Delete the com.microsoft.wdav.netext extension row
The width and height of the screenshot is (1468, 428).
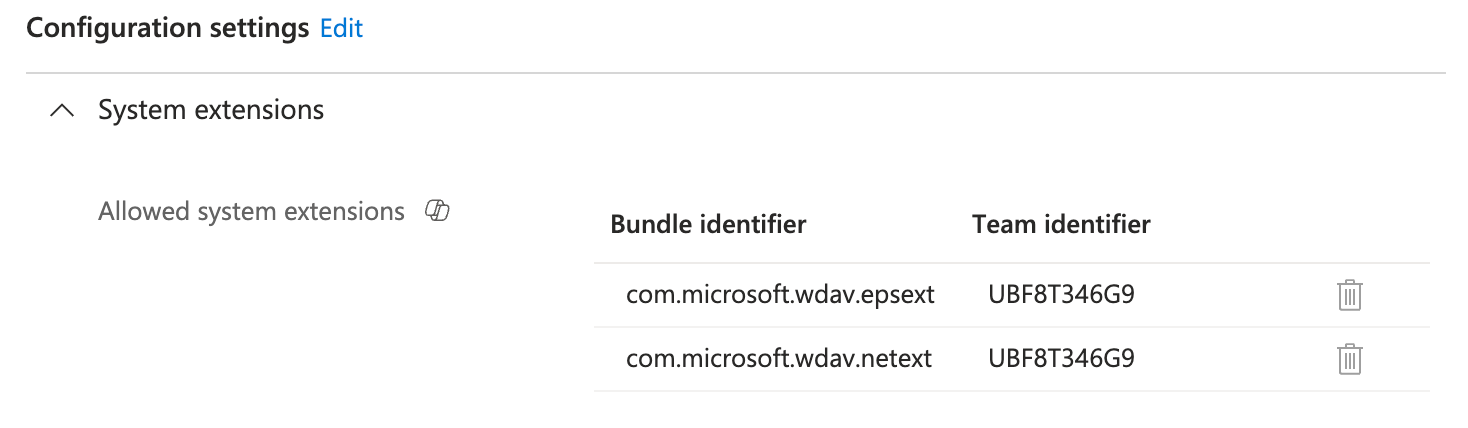click(1349, 358)
